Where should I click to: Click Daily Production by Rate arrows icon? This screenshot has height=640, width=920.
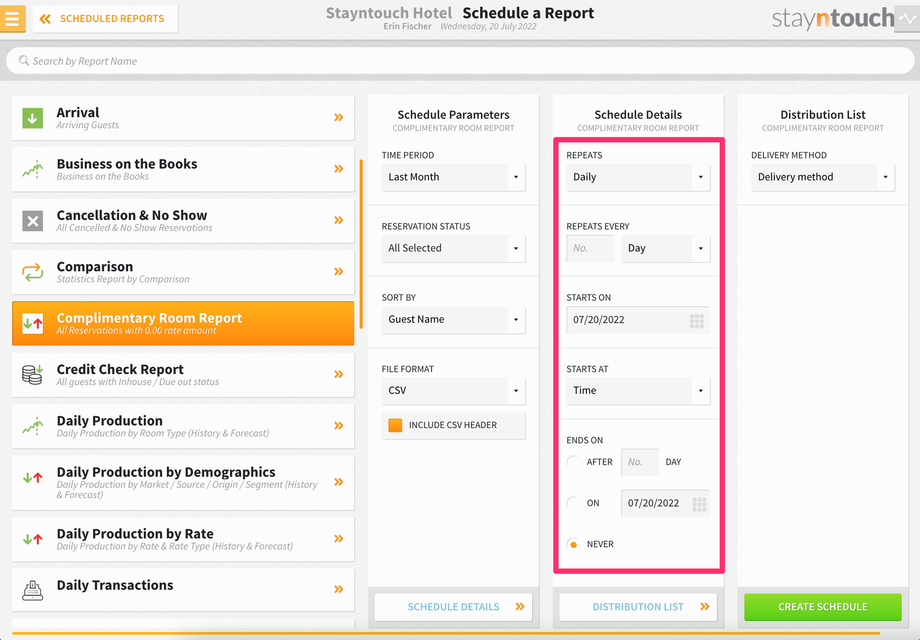33,539
